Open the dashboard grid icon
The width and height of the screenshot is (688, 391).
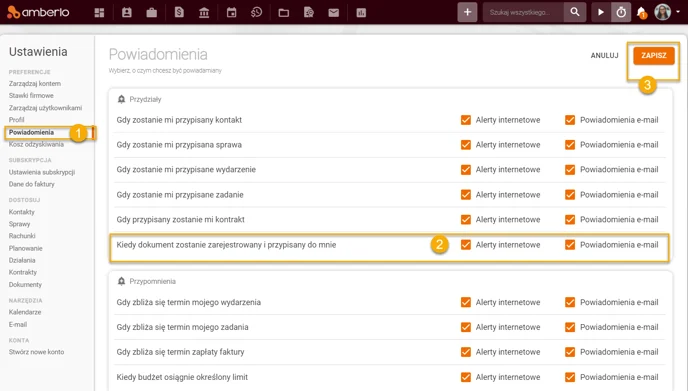point(100,13)
